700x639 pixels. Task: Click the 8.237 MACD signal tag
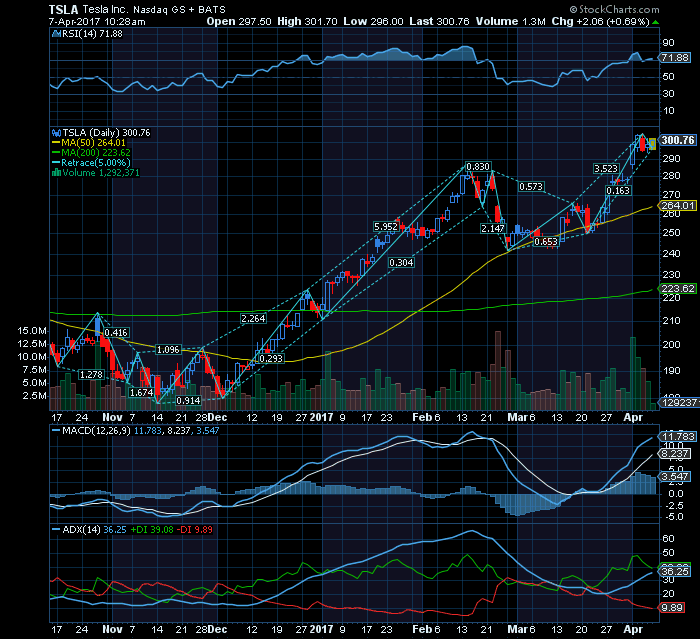pos(675,454)
